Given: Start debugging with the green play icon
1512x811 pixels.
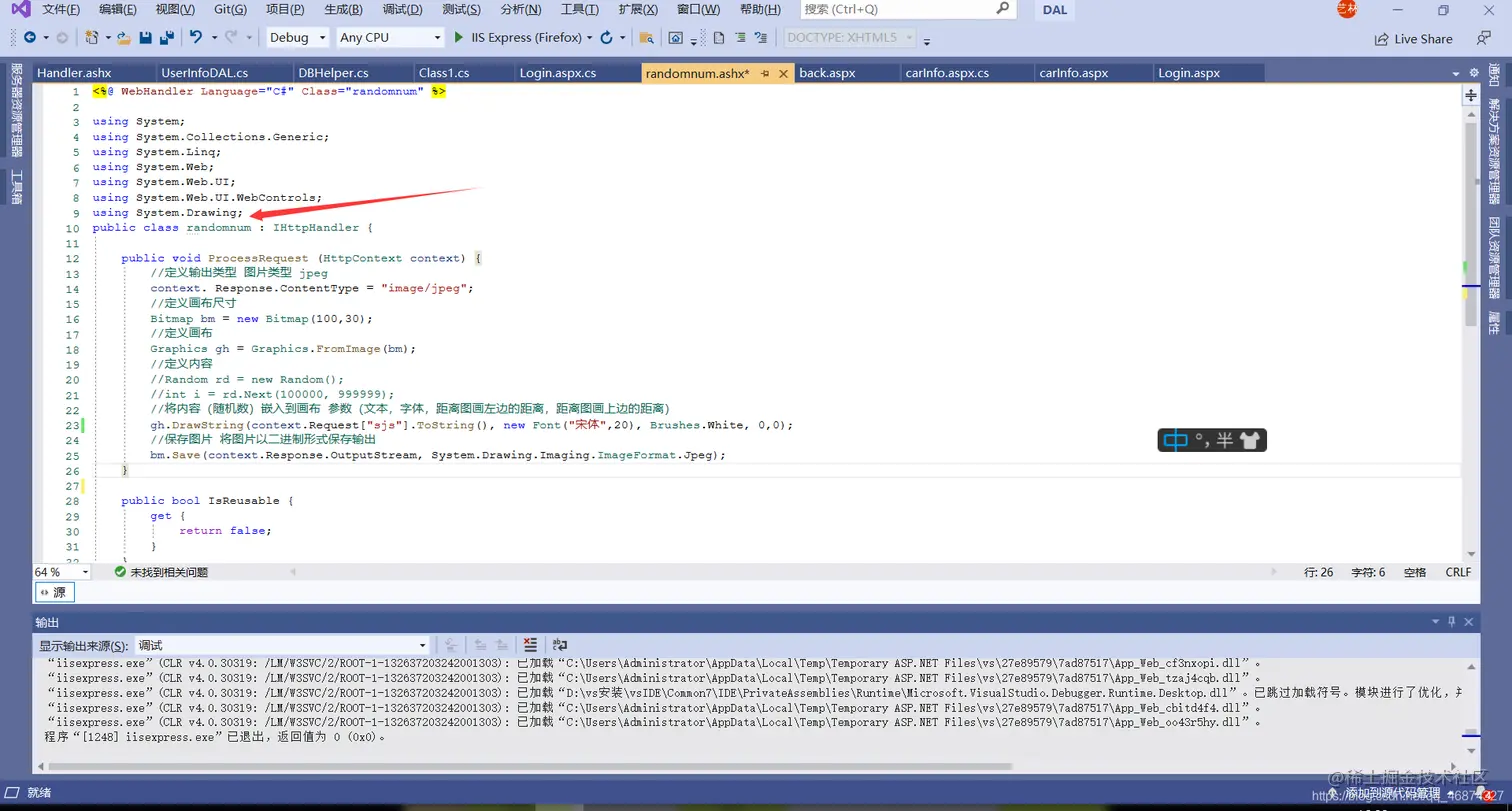Looking at the screenshot, I should 458,37.
